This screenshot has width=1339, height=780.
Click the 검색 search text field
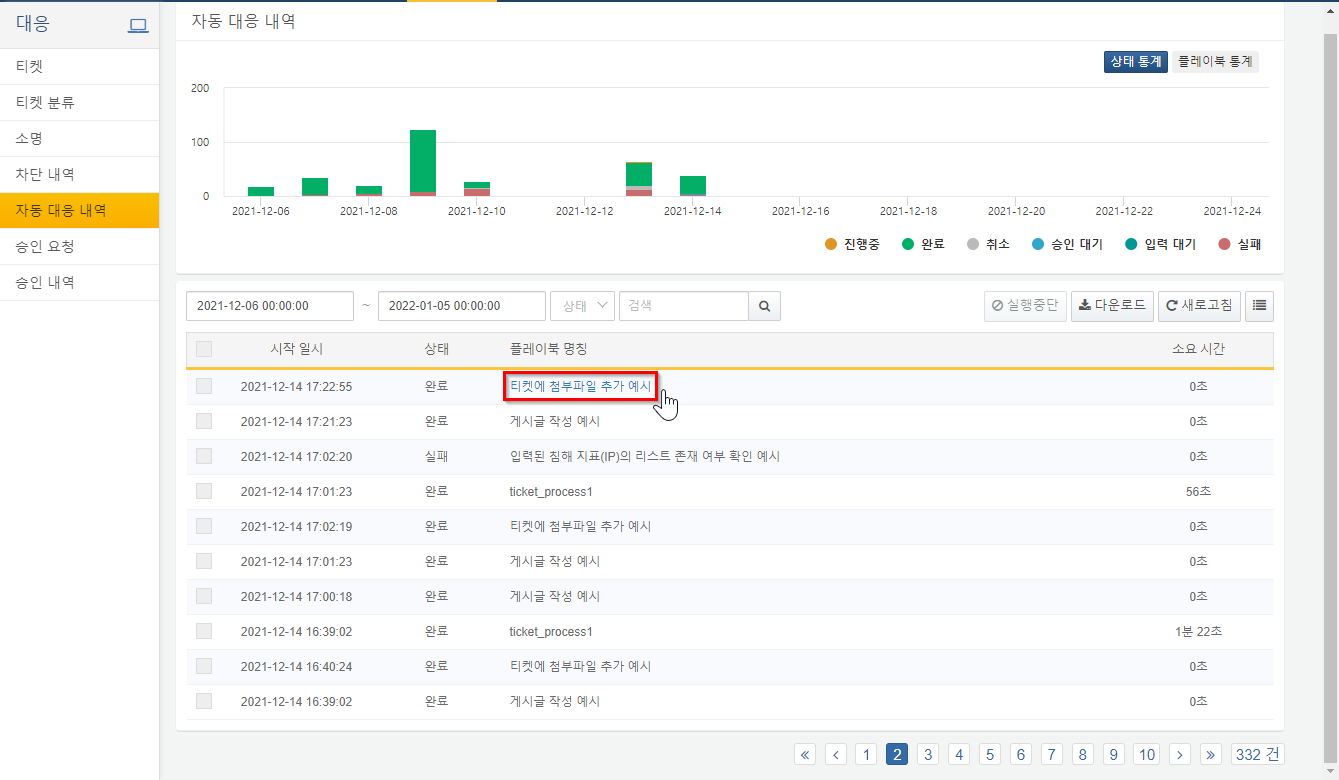[x=684, y=306]
